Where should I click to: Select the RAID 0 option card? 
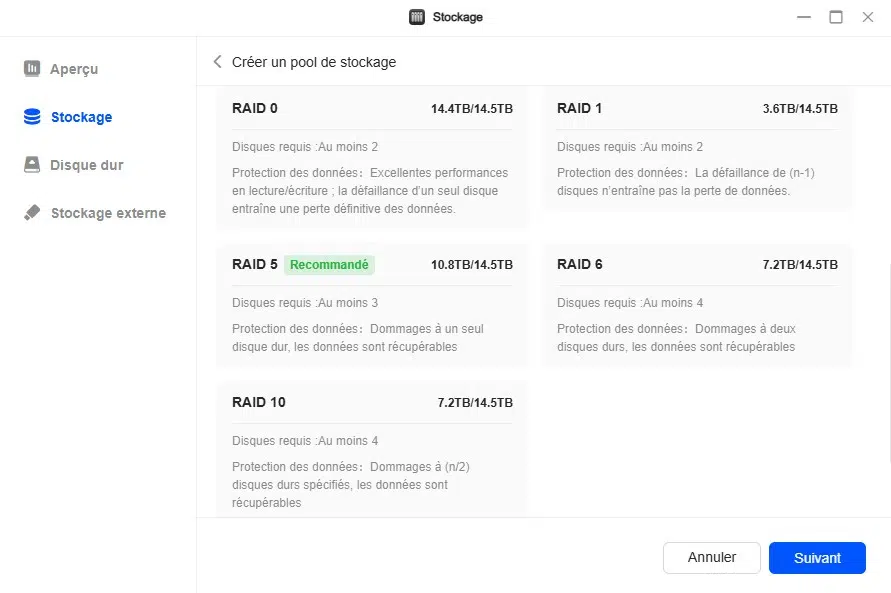point(372,158)
